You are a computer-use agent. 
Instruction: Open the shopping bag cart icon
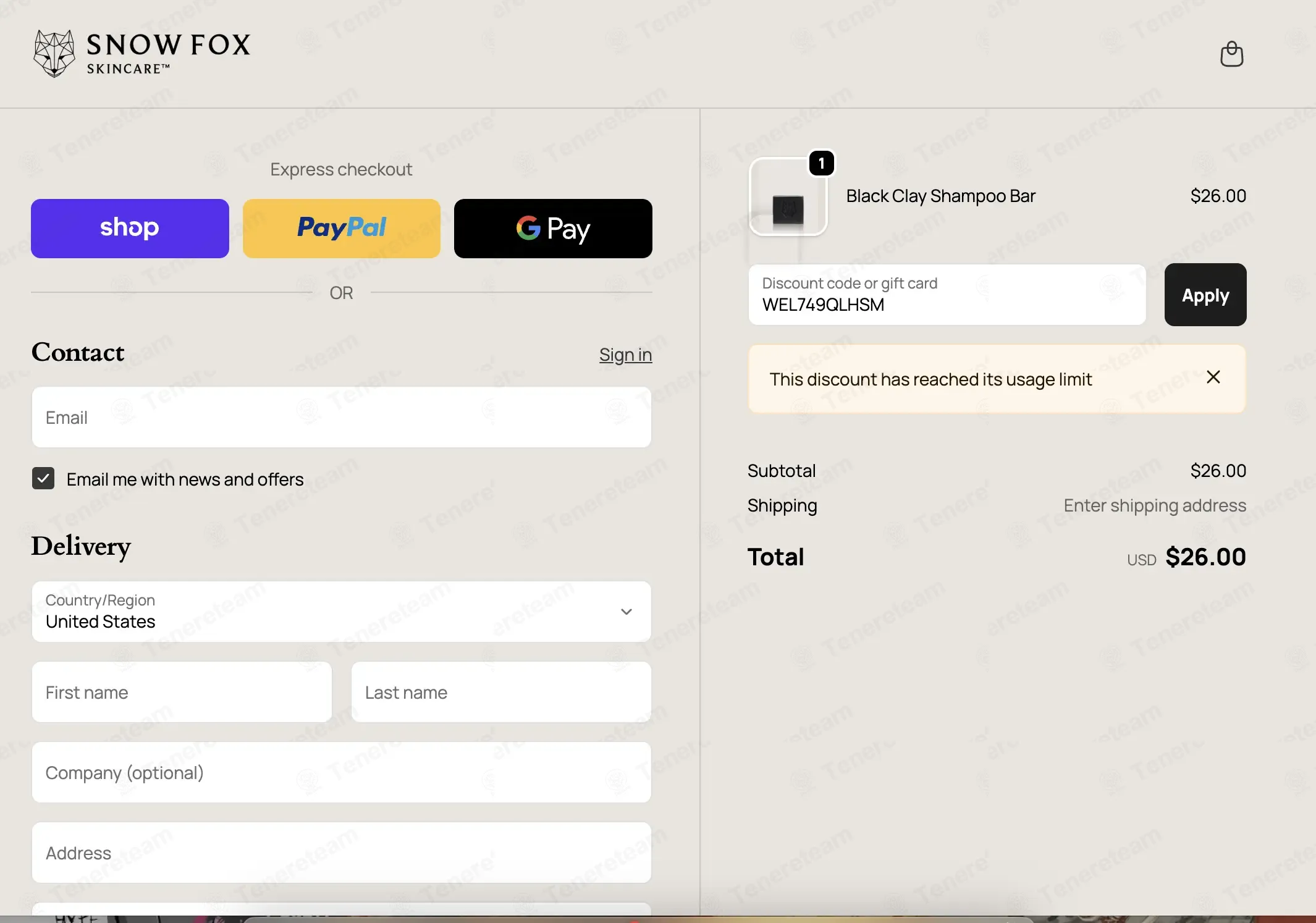(1231, 54)
